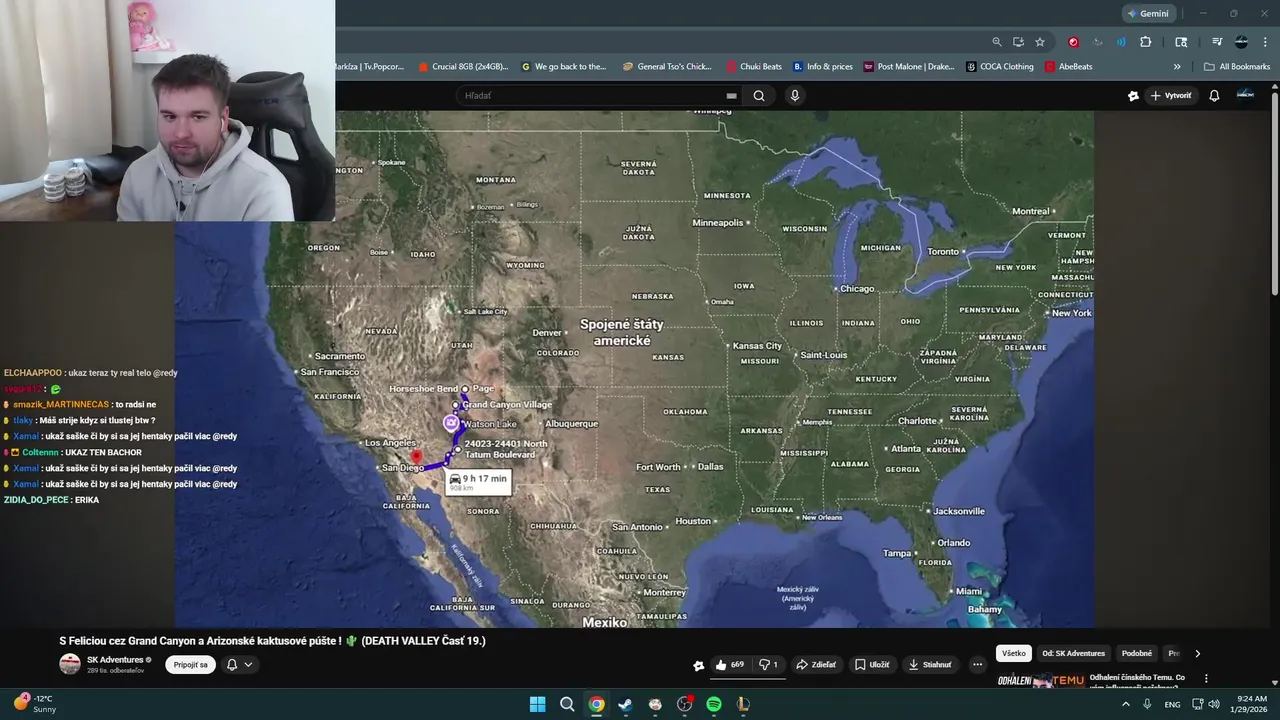This screenshot has height=720, width=1280.
Task: Open the 'We go back to the...' bookmark
Action: coord(564,67)
